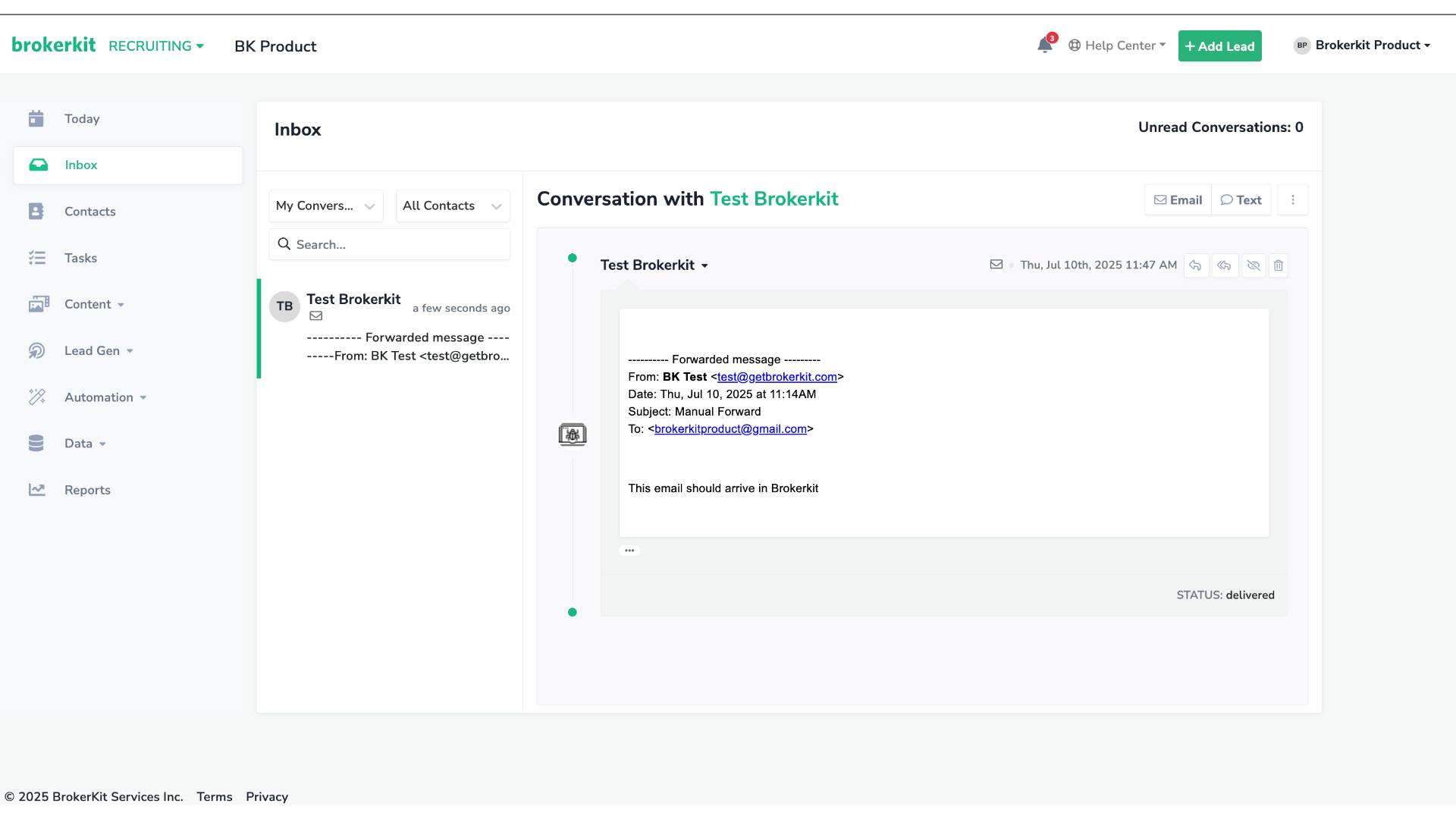Click the Lead Gen radar icon
Screen dimensions: 1456x819
36,350
